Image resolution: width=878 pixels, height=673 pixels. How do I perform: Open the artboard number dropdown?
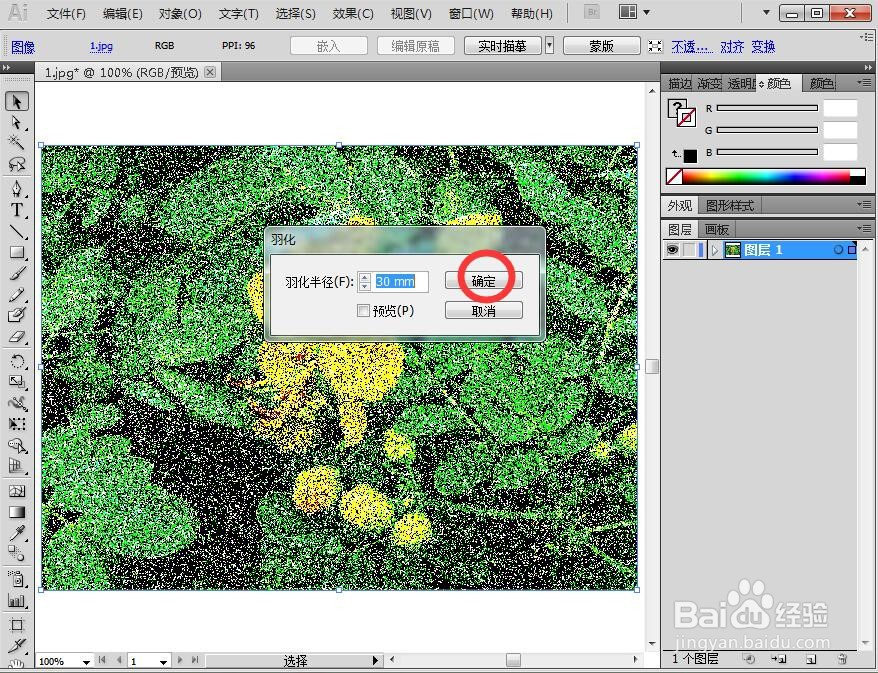pyautogui.click(x=163, y=662)
